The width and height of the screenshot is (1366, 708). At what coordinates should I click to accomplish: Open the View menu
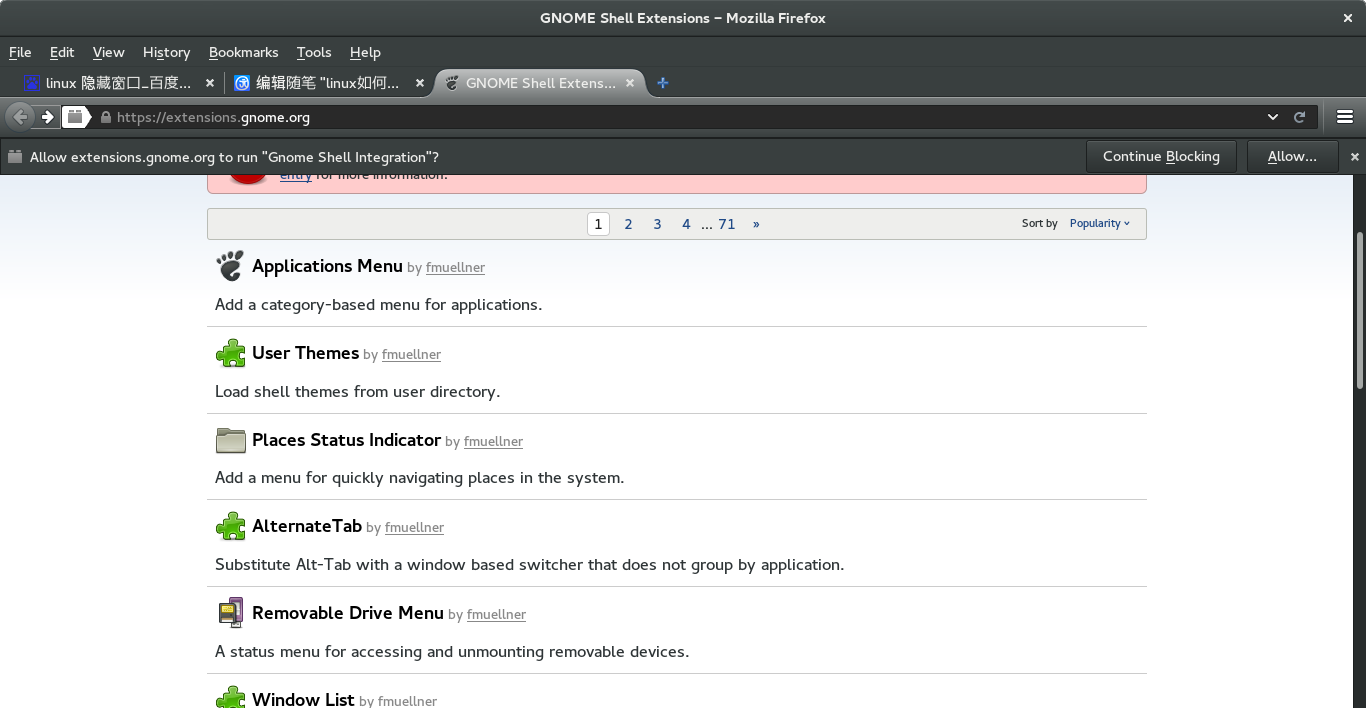click(108, 52)
